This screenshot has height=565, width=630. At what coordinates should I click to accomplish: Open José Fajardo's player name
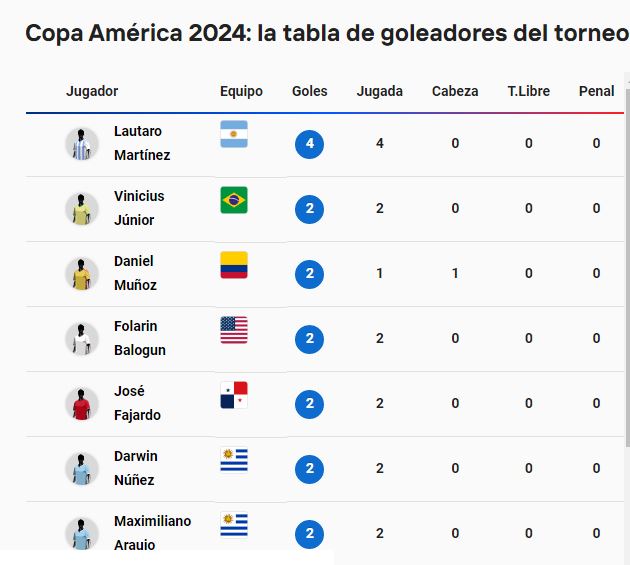tap(137, 403)
